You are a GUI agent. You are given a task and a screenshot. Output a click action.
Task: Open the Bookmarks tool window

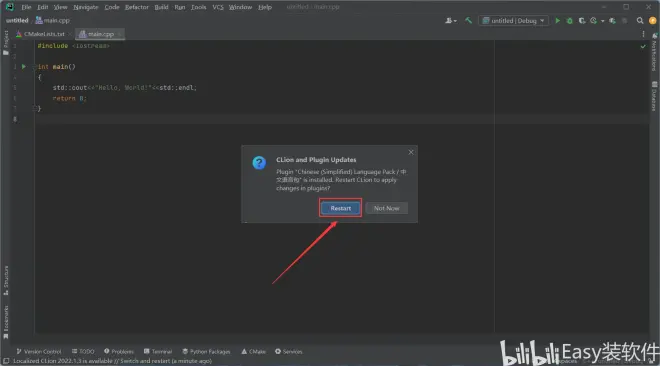[6, 322]
